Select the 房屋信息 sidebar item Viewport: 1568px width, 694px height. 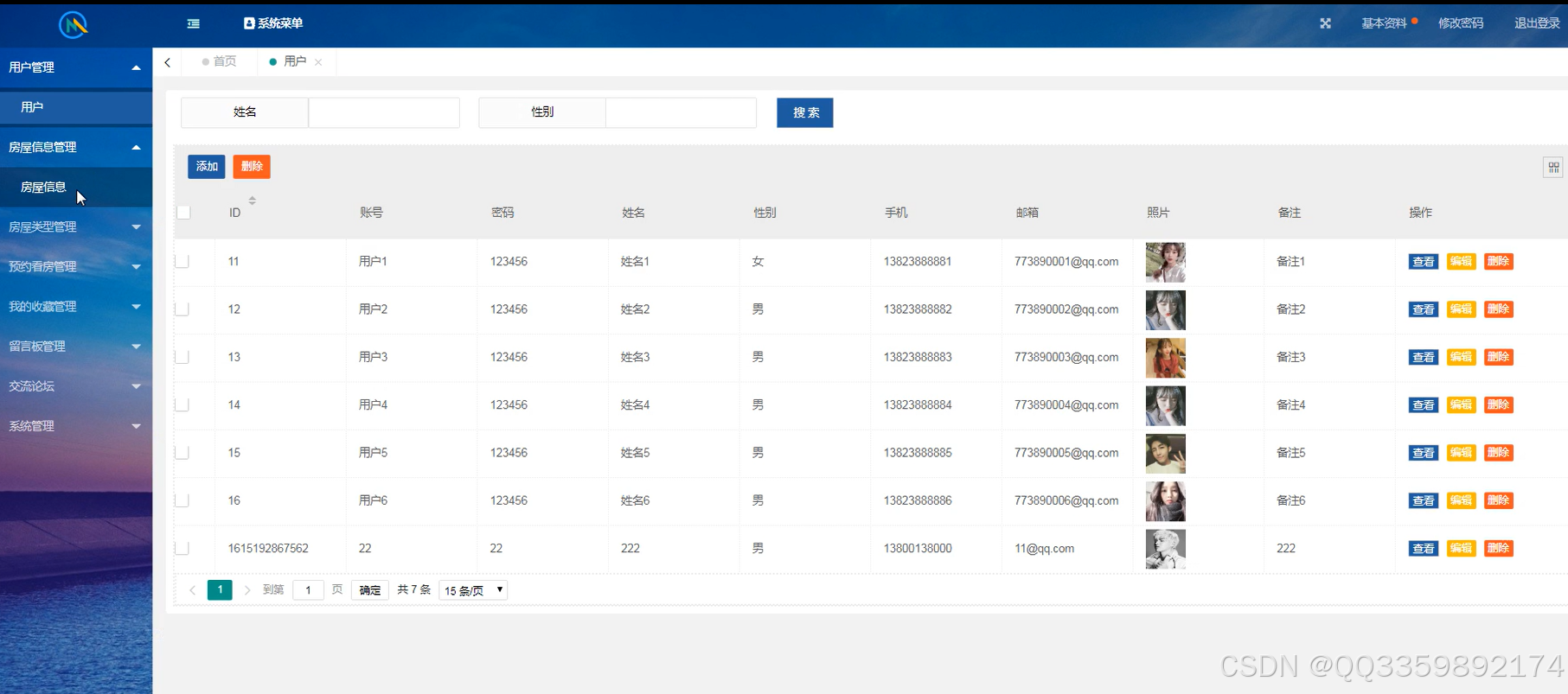(76, 187)
